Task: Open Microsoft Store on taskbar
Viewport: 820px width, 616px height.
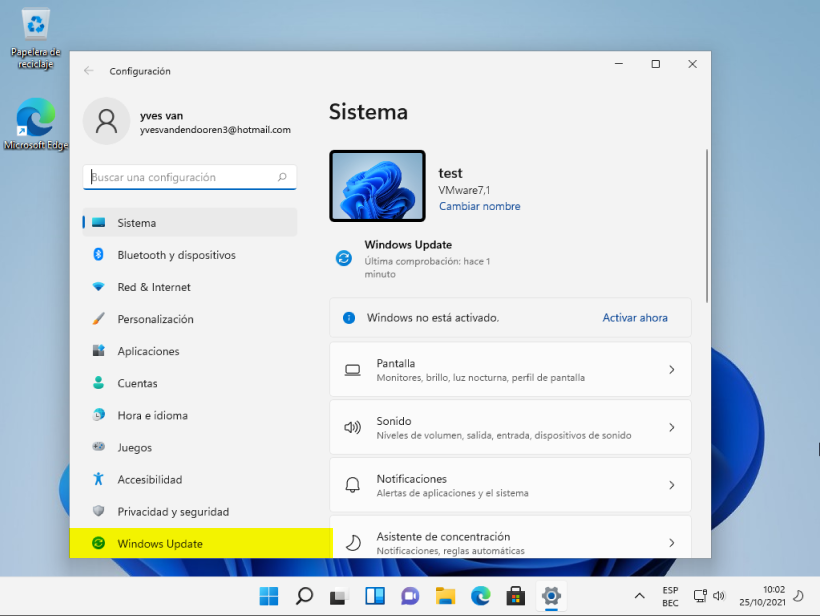Action: tap(516, 596)
